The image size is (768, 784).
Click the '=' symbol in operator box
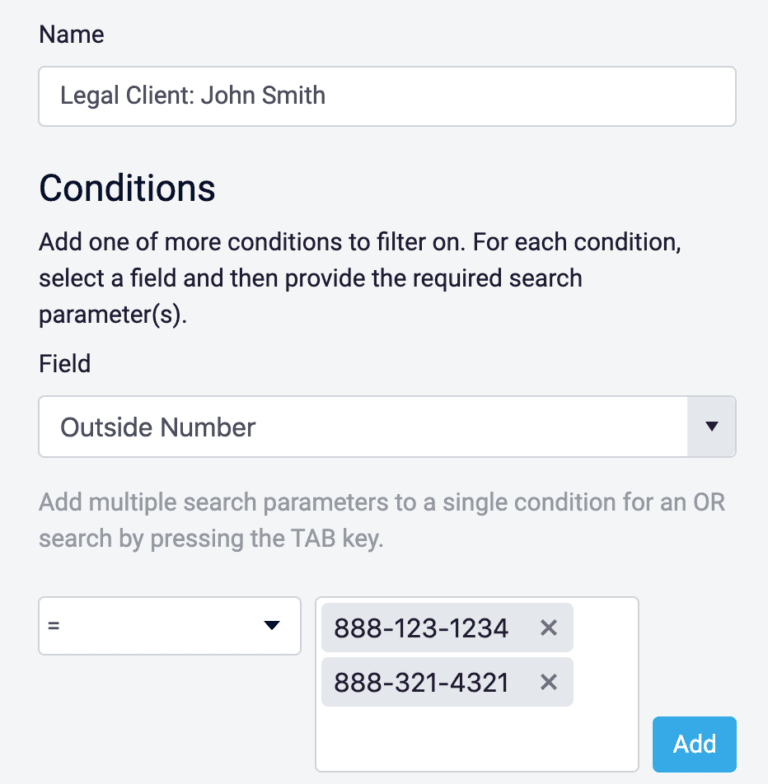point(54,626)
